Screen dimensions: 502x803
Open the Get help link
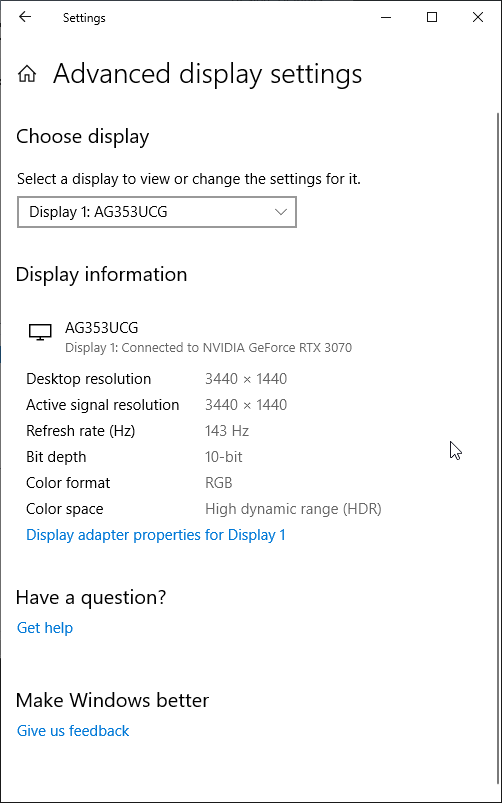pos(45,628)
